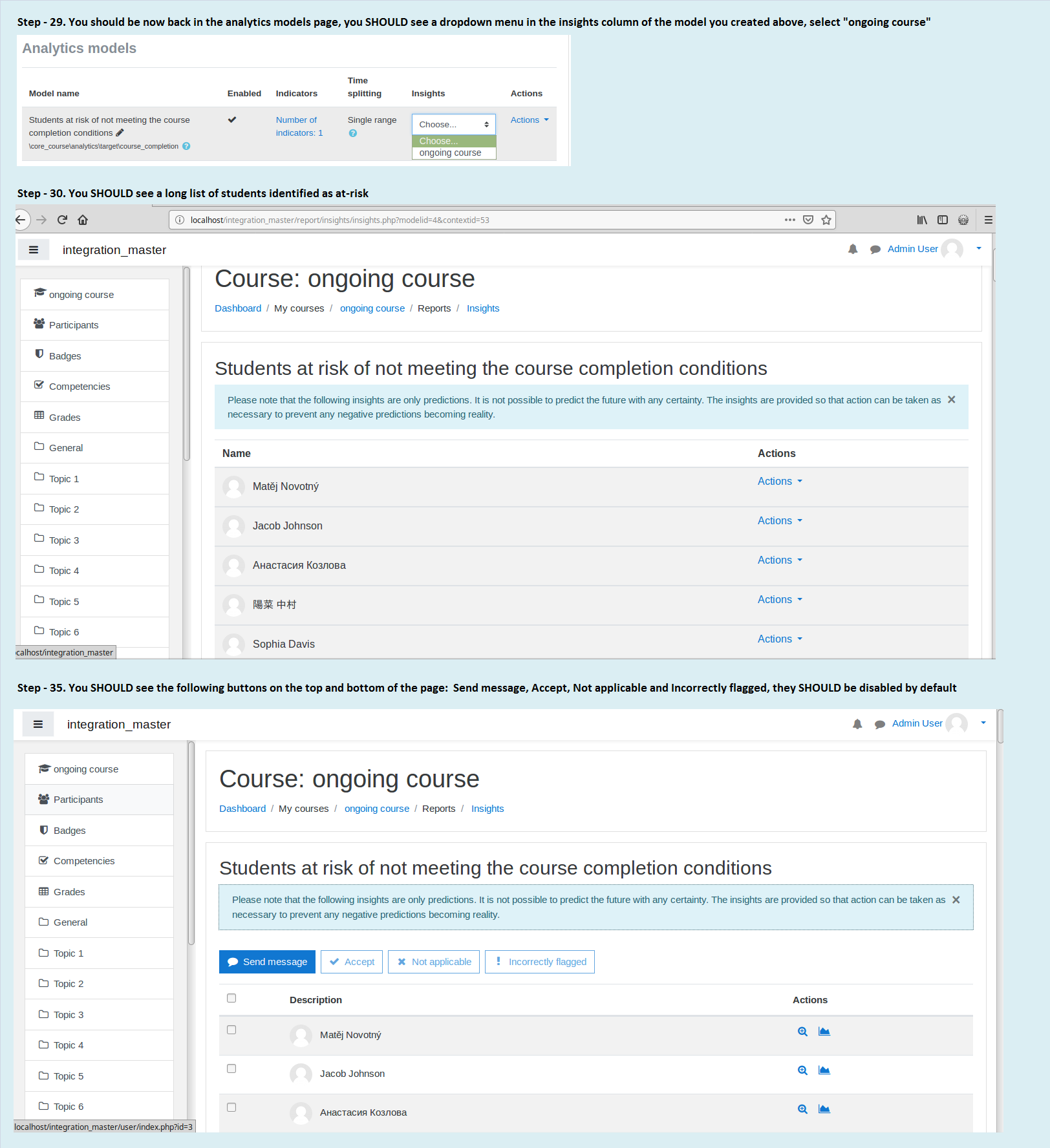The height and width of the screenshot is (1148, 1050).
Task: Open the Insights Choose... dropdown
Action: 454,124
